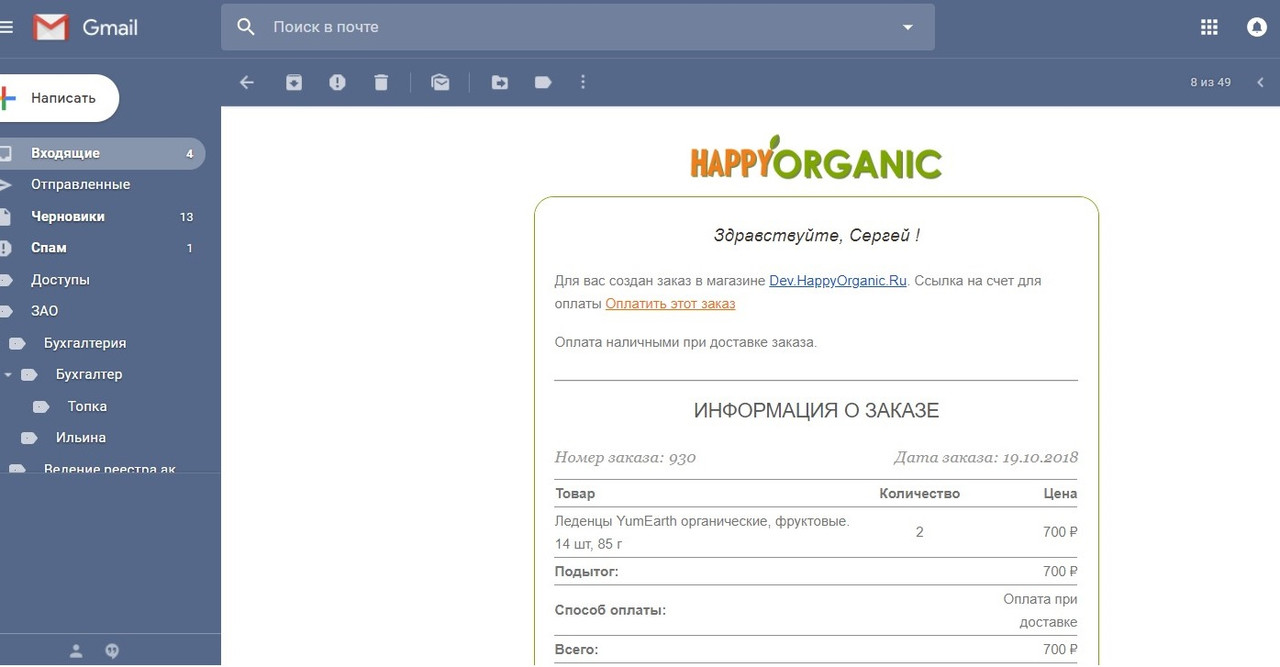The width and height of the screenshot is (1280, 667).
Task: Open the Ильина label
Action: [x=81, y=438]
